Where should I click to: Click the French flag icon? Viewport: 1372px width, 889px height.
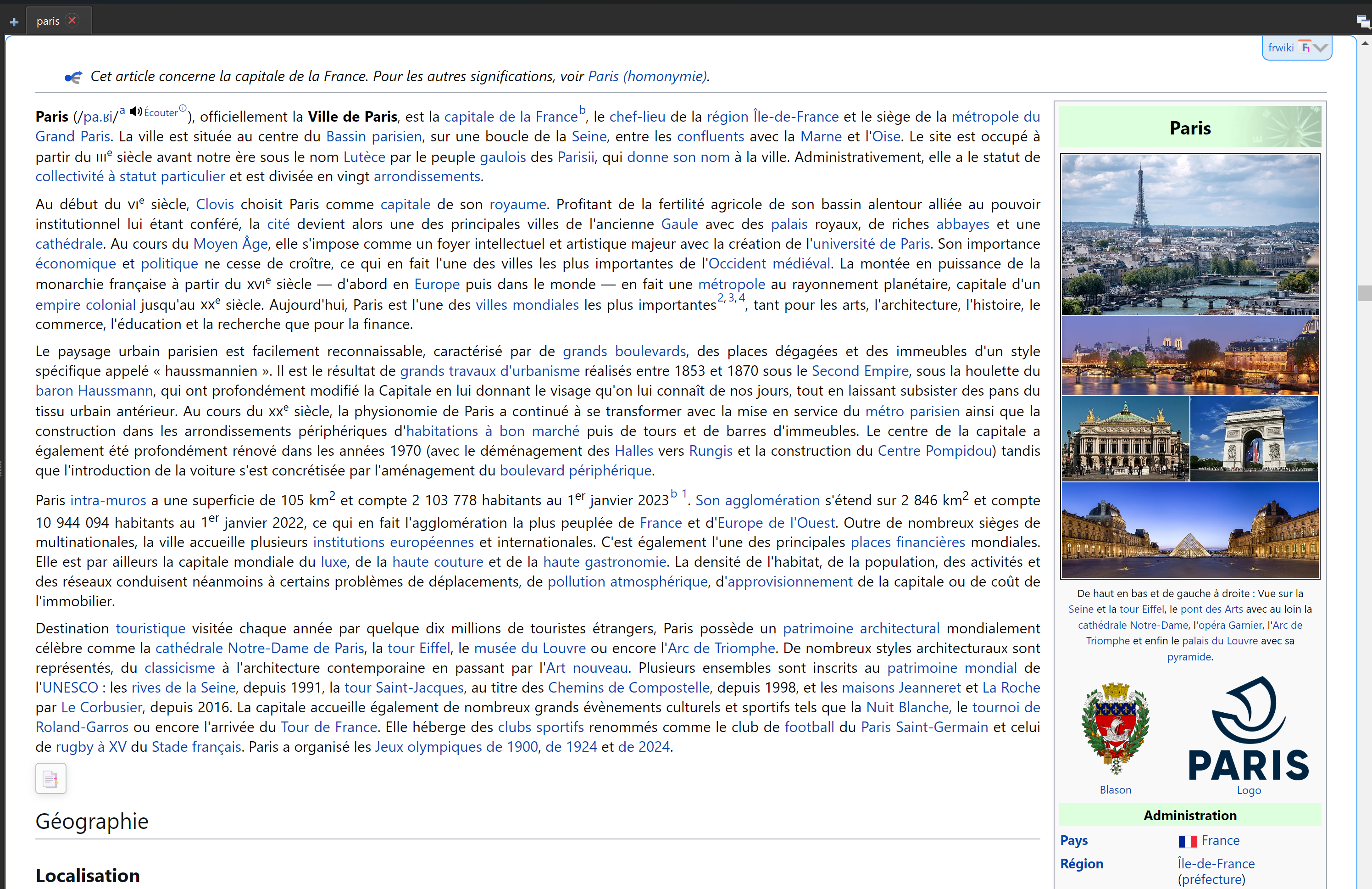[1187, 841]
